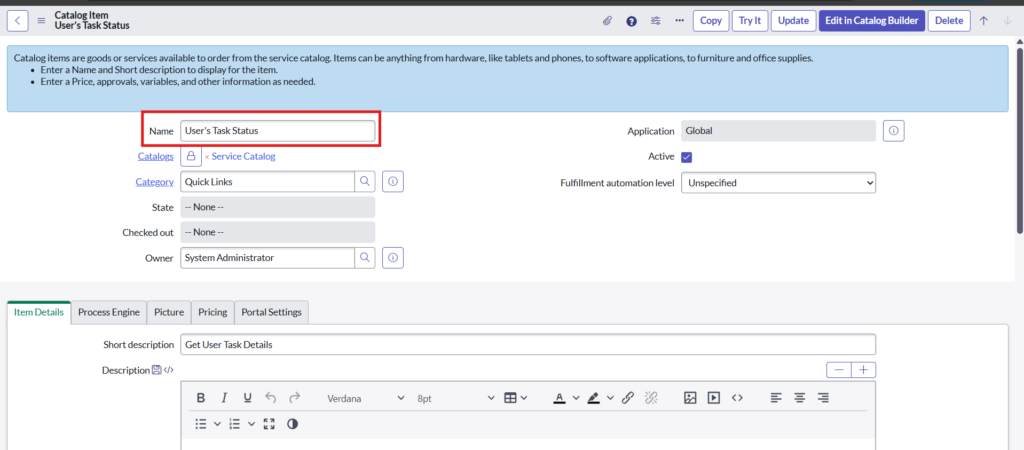Uncheck the Active checkbox
The height and width of the screenshot is (450, 1024).
coord(687,157)
